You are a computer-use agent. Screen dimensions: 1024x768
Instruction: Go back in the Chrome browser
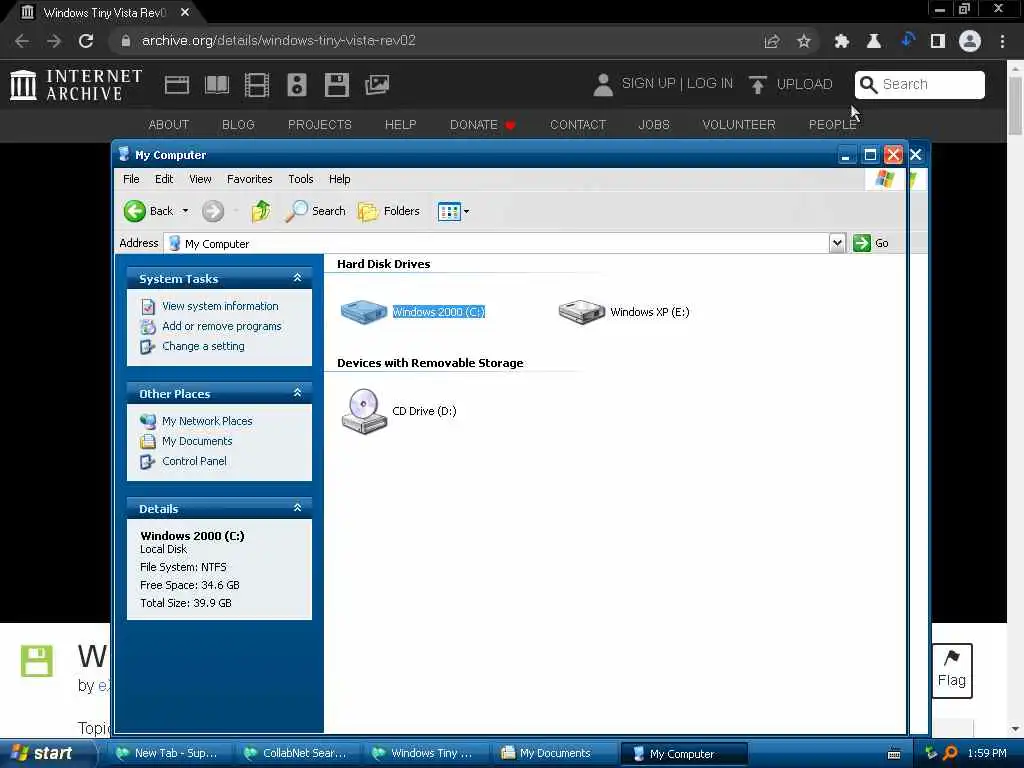point(22,41)
